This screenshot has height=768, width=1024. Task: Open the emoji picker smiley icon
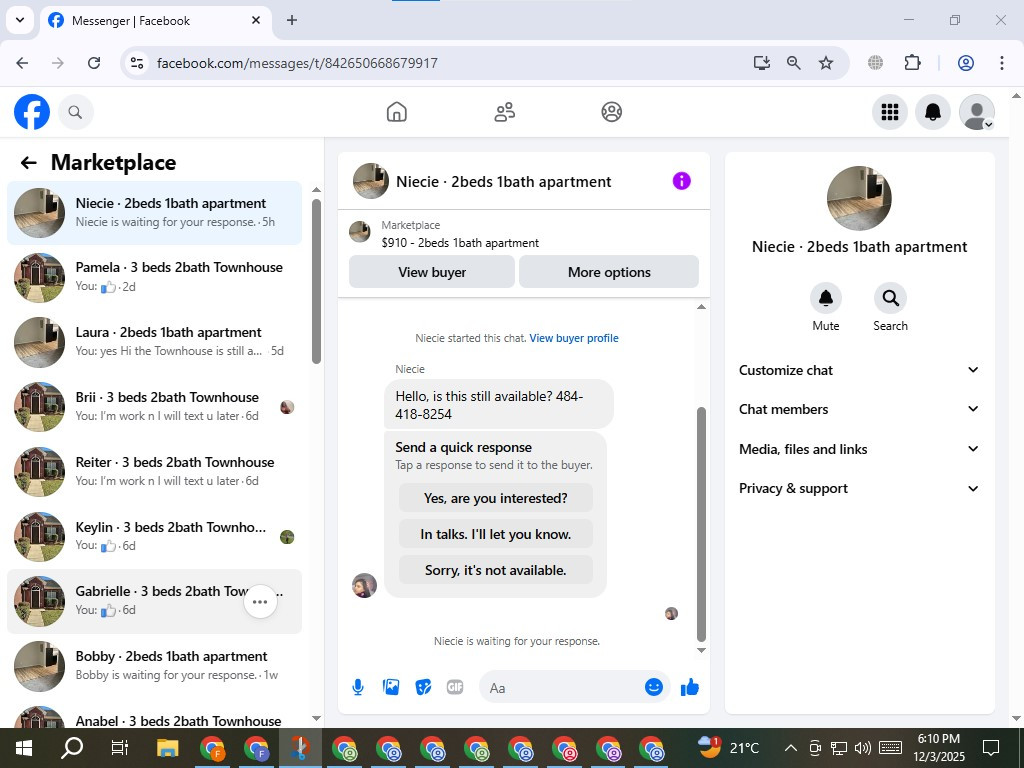click(654, 687)
